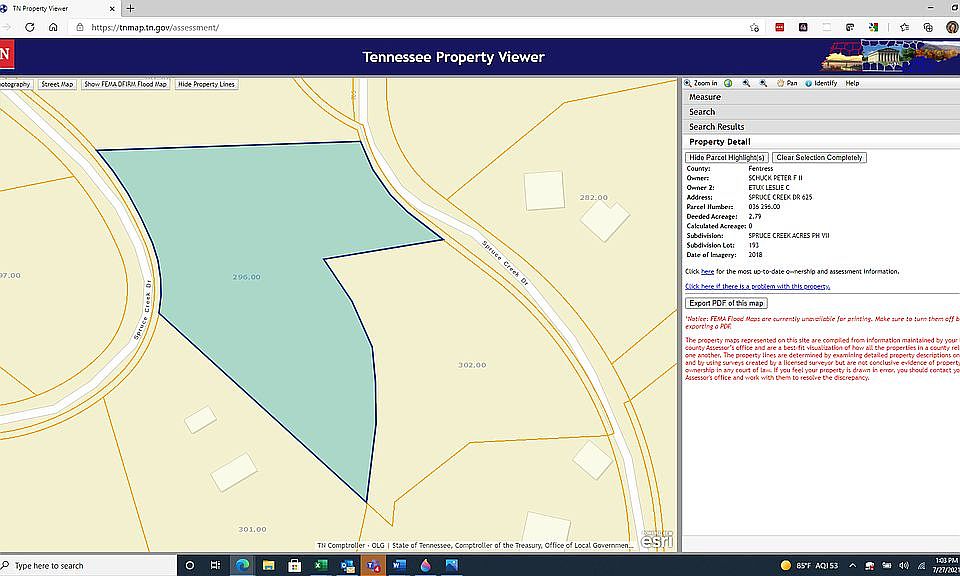This screenshot has height=576, width=960.
Task: Open Microsoft Store from the taskbar
Action: click(x=294, y=566)
